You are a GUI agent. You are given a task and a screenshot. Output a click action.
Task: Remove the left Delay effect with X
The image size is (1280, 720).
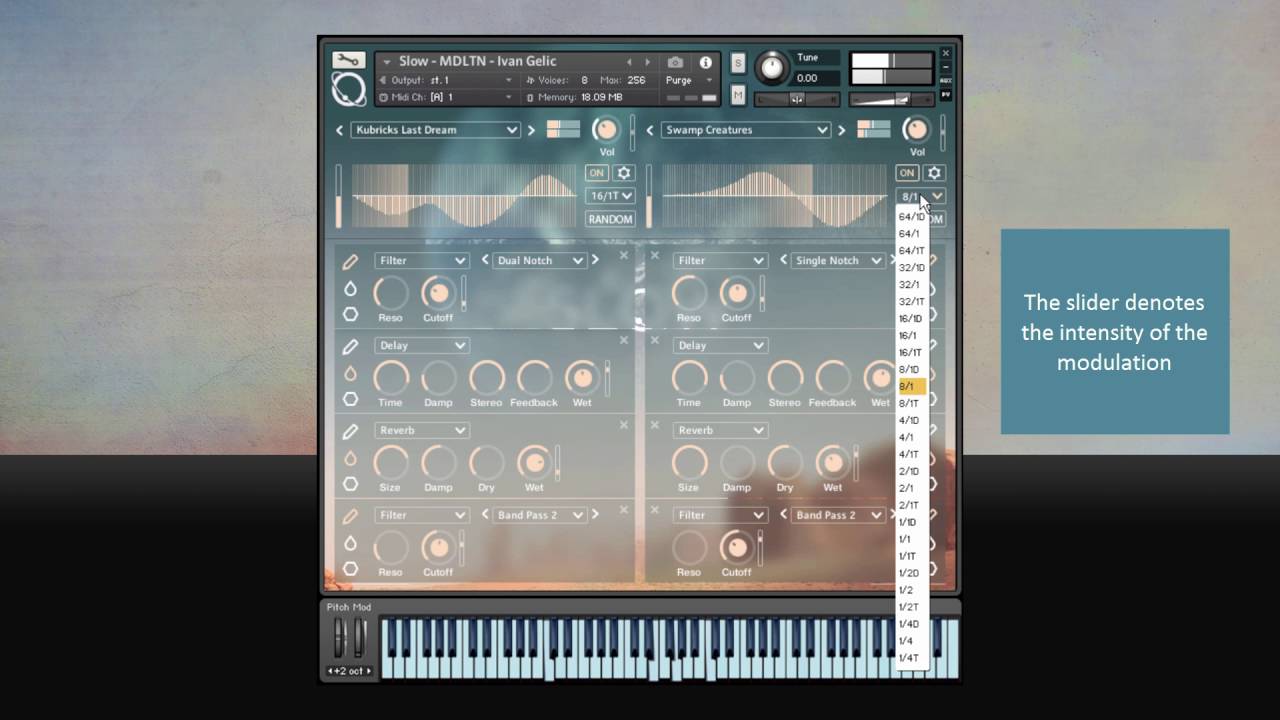624,341
